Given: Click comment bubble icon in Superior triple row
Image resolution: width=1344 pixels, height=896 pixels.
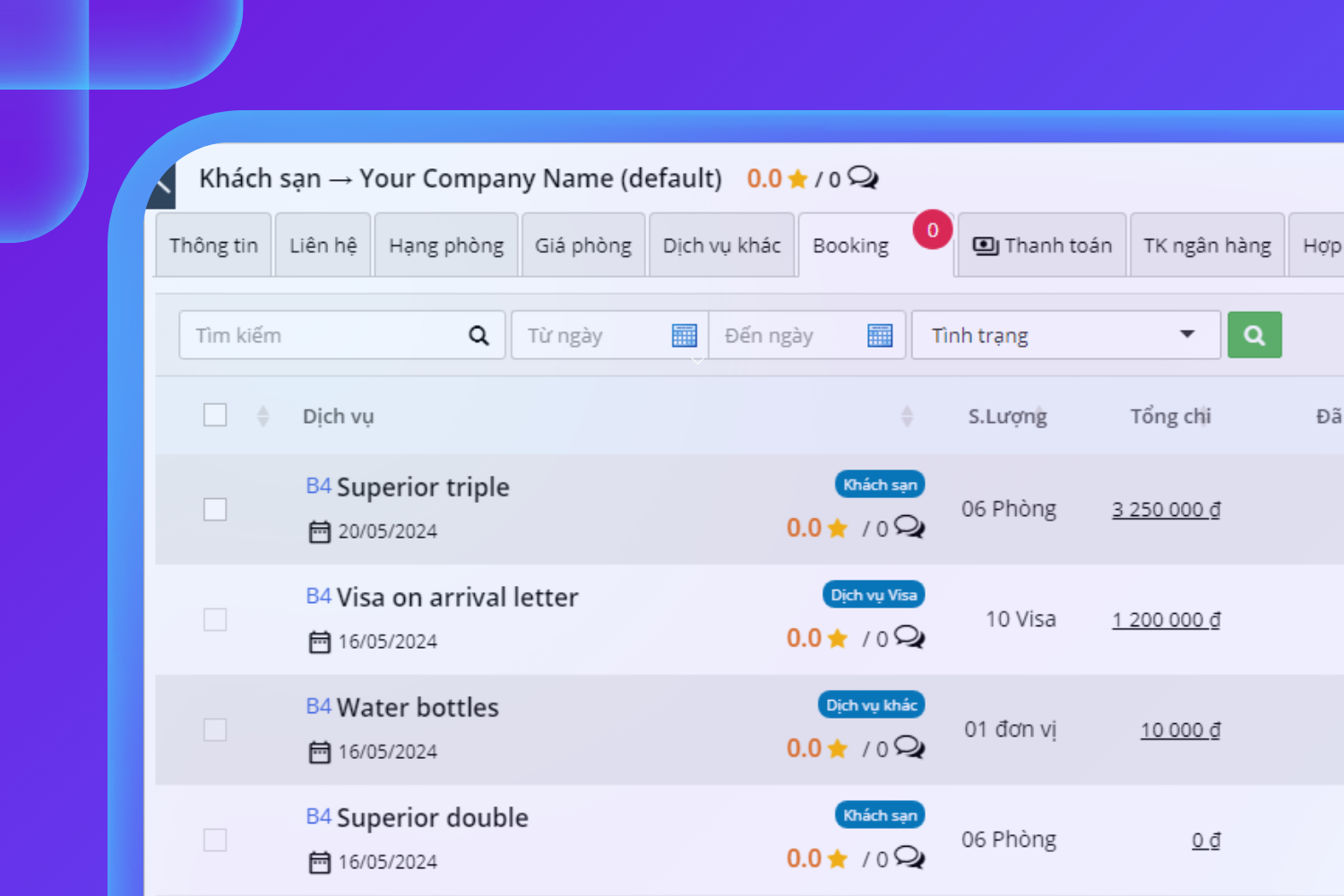Looking at the screenshot, I should coord(909,527).
